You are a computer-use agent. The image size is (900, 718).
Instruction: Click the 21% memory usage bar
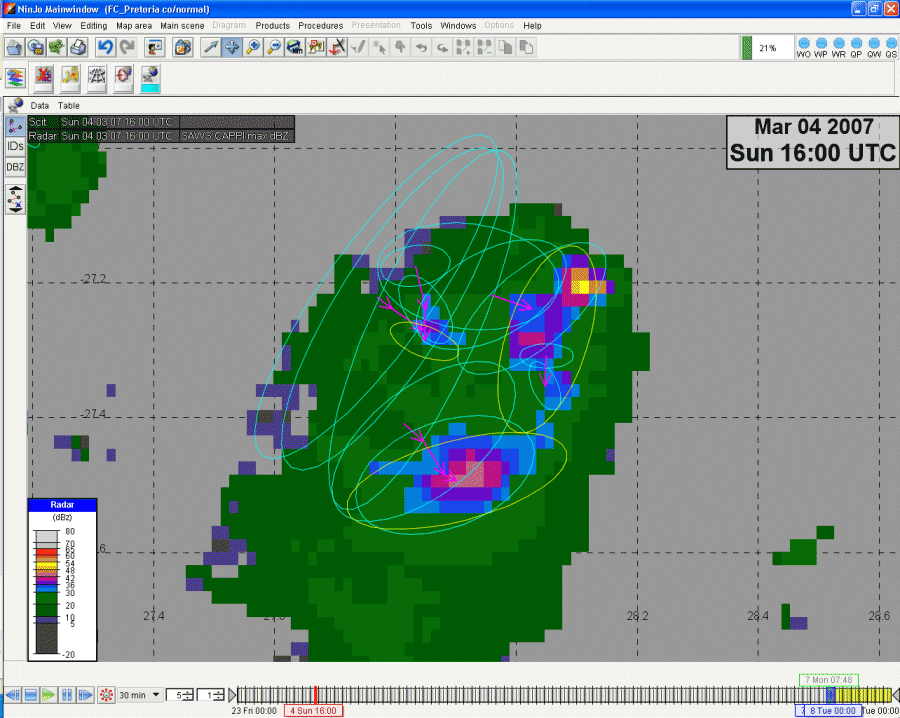767,48
